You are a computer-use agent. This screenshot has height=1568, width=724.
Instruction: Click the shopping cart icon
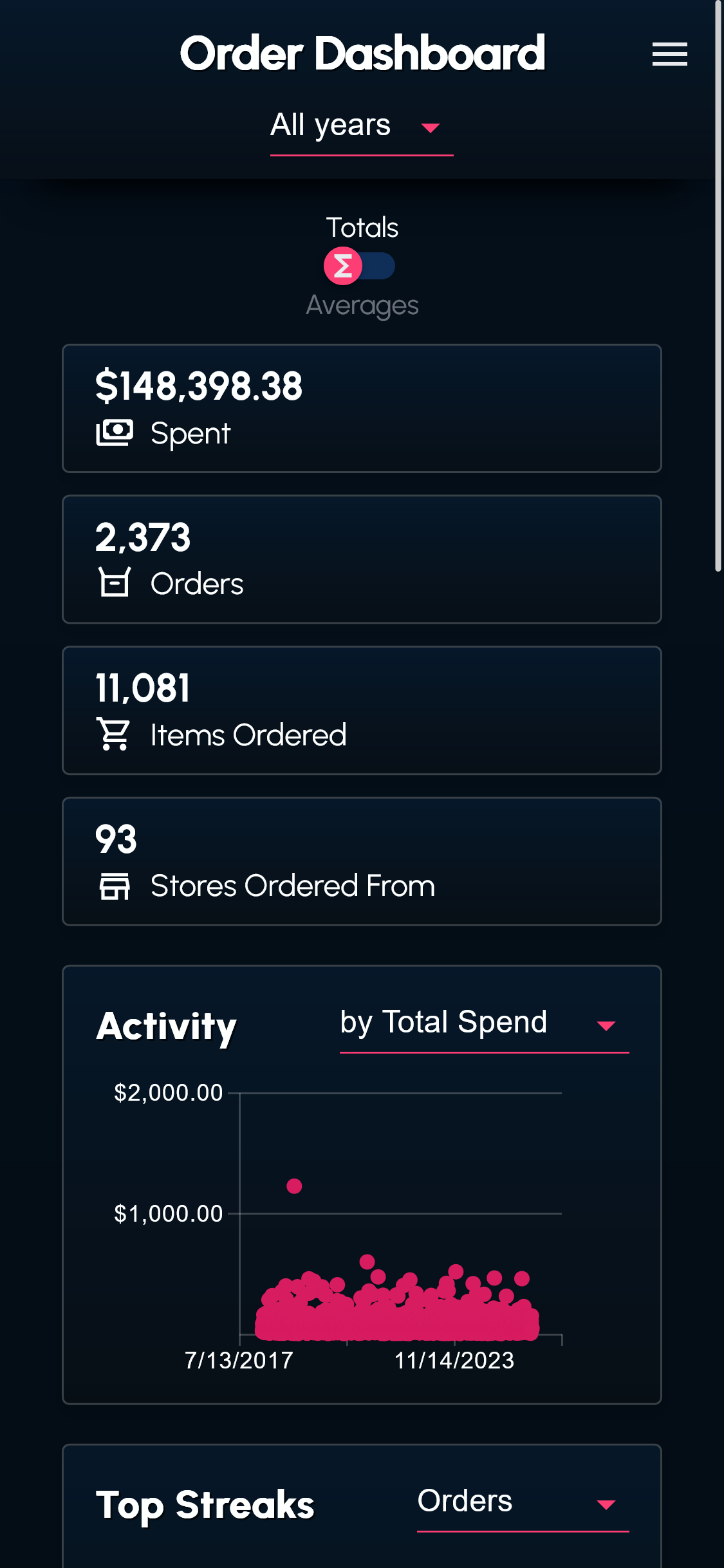113,734
